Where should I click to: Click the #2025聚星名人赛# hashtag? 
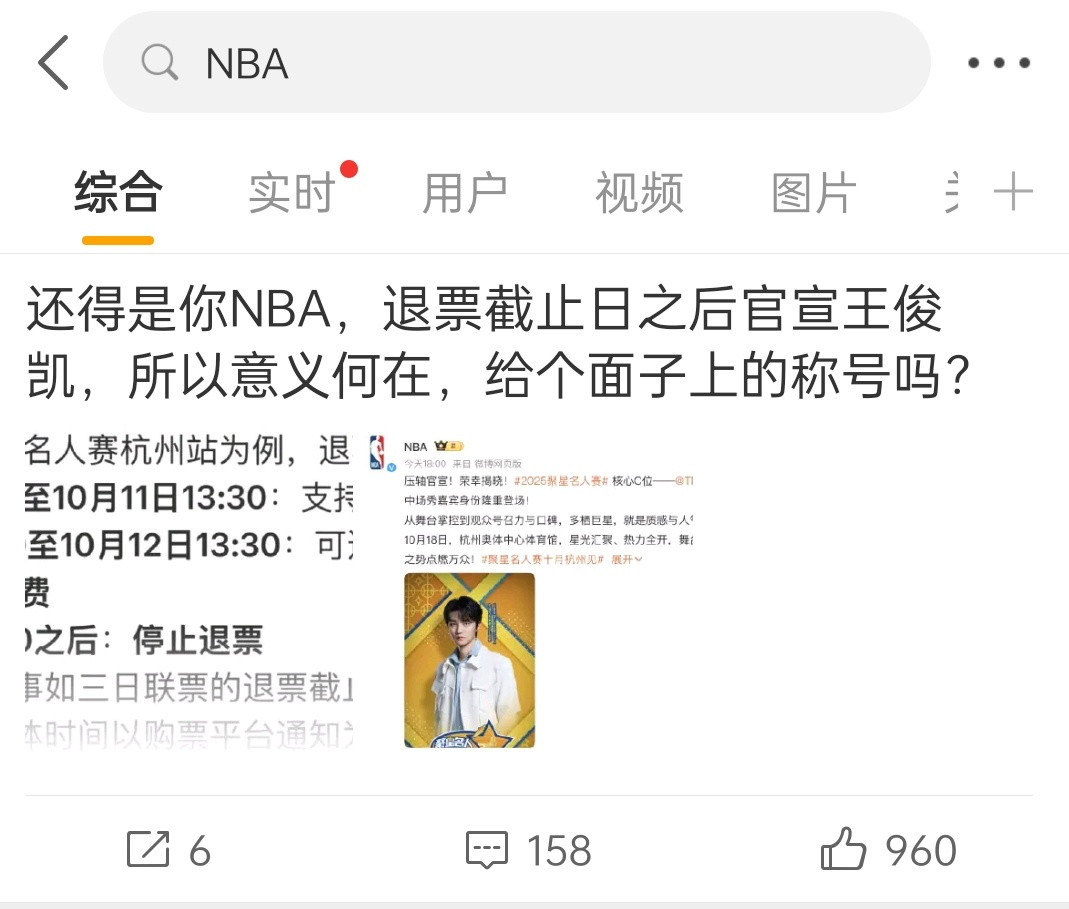click(560, 481)
